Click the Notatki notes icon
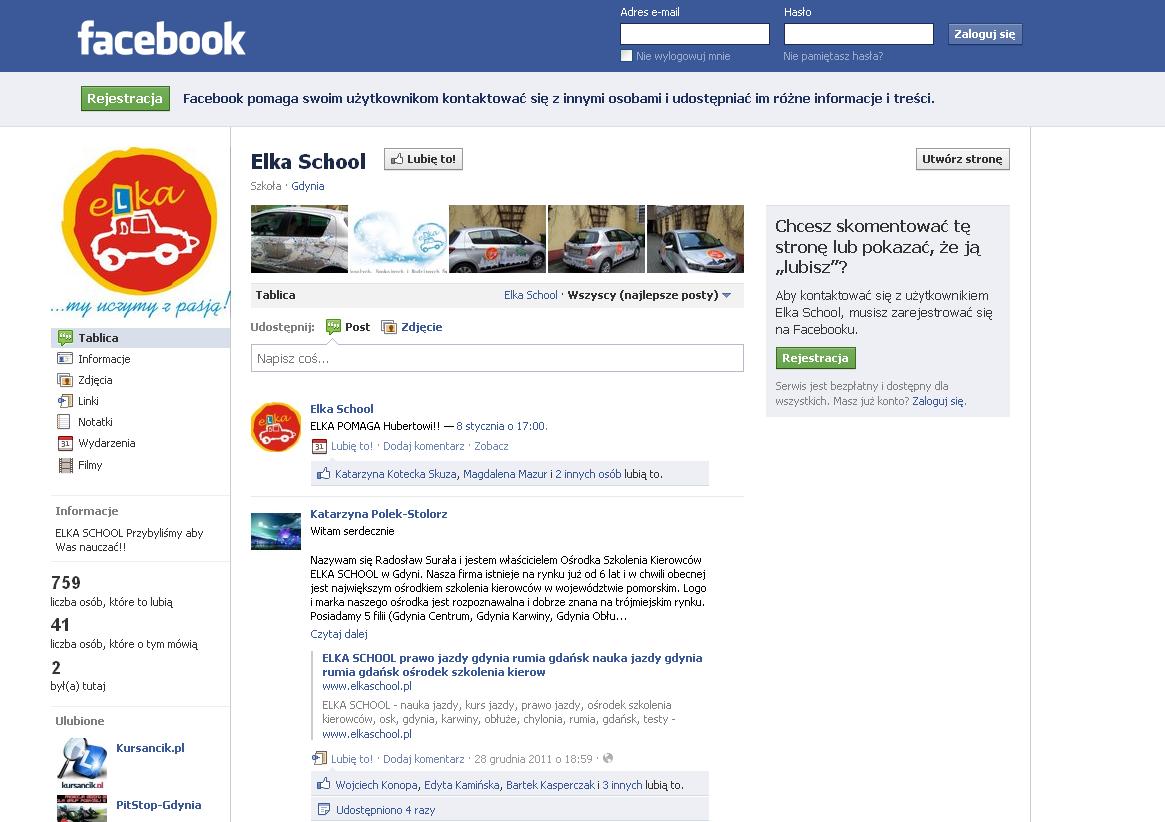The width and height of the screenshot is (1165, 822). point(64,421)
